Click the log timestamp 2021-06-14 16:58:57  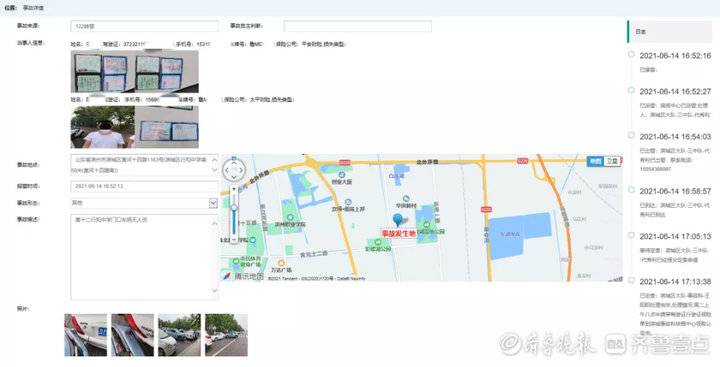(x=675, y=191)
